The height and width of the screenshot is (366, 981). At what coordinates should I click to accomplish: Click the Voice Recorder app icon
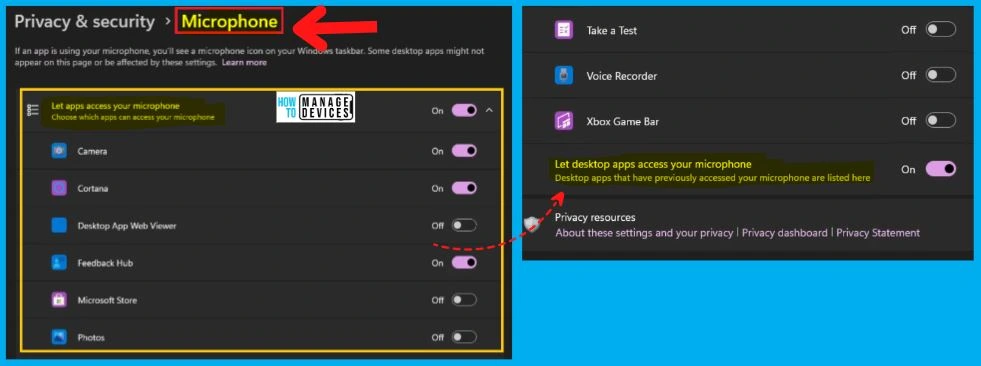(x=564, y=76)
